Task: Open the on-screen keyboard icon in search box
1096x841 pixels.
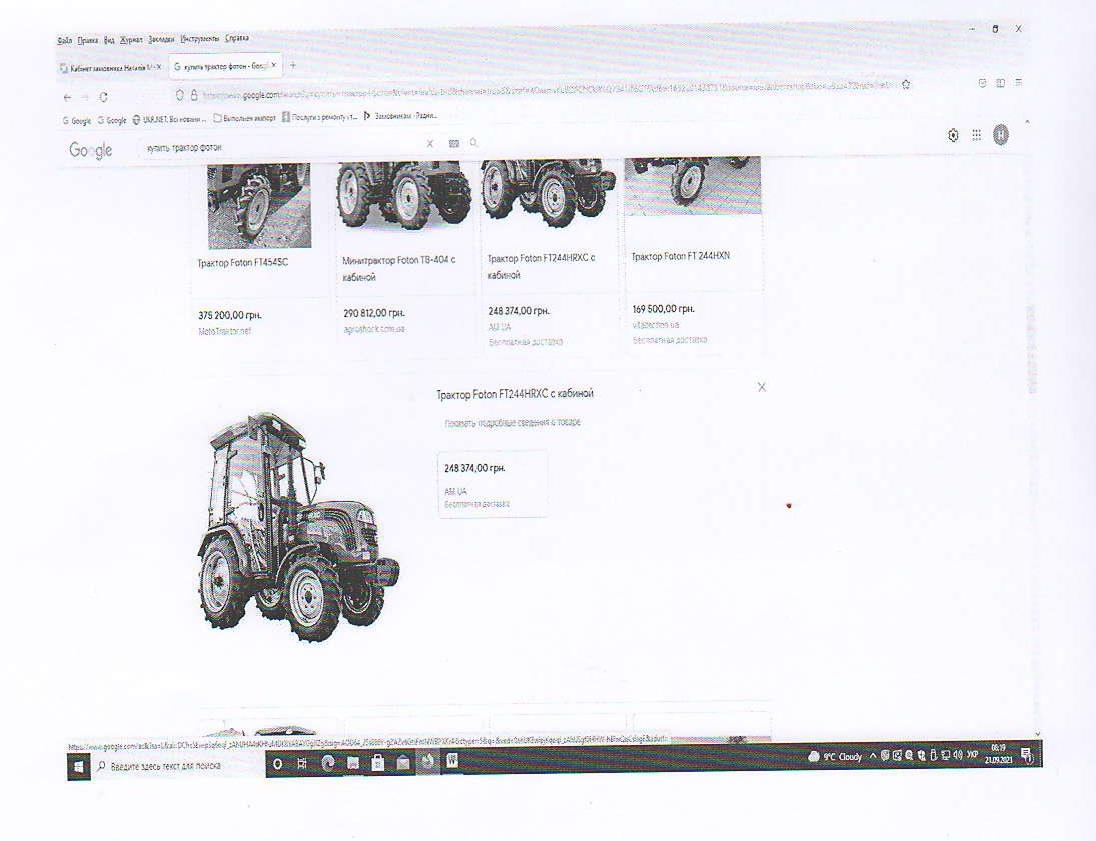Action: 454,143
